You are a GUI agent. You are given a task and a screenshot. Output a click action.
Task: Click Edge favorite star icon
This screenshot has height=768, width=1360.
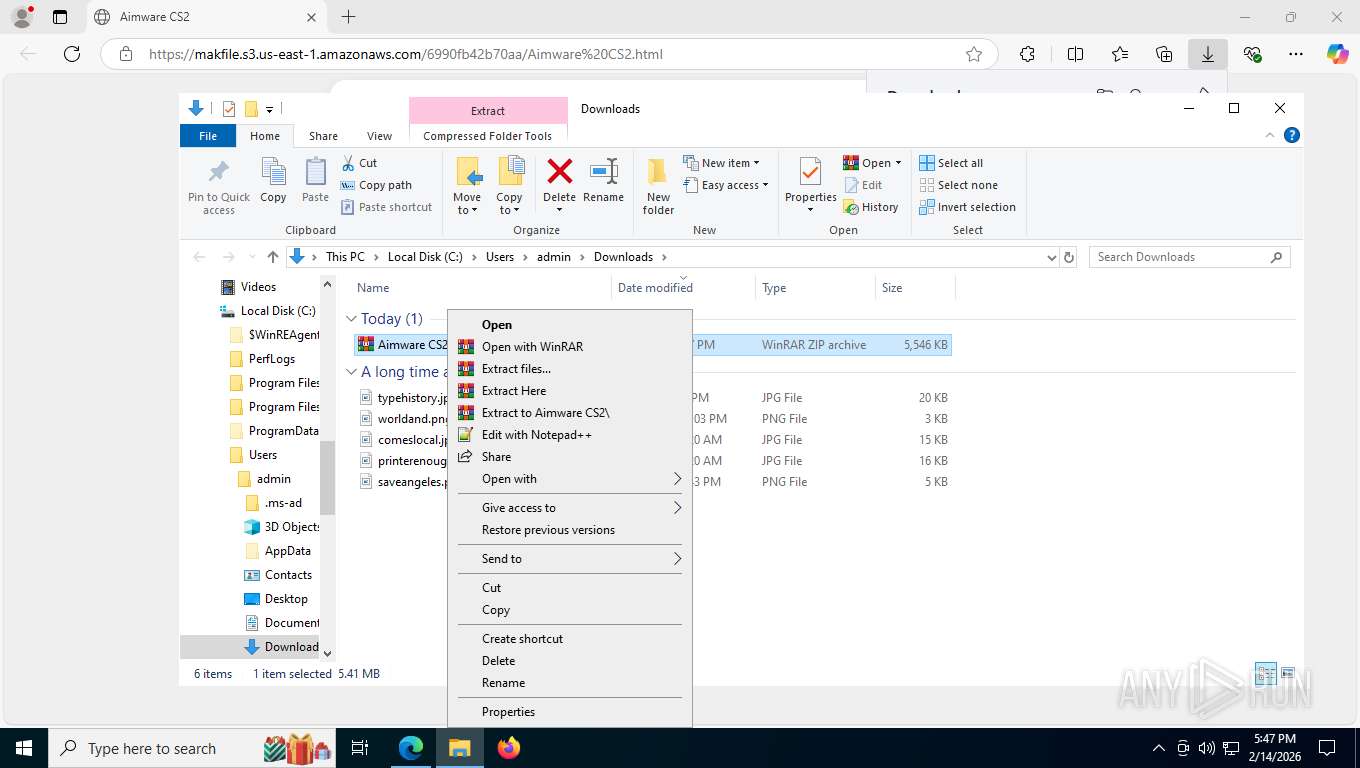coord(973,54)
